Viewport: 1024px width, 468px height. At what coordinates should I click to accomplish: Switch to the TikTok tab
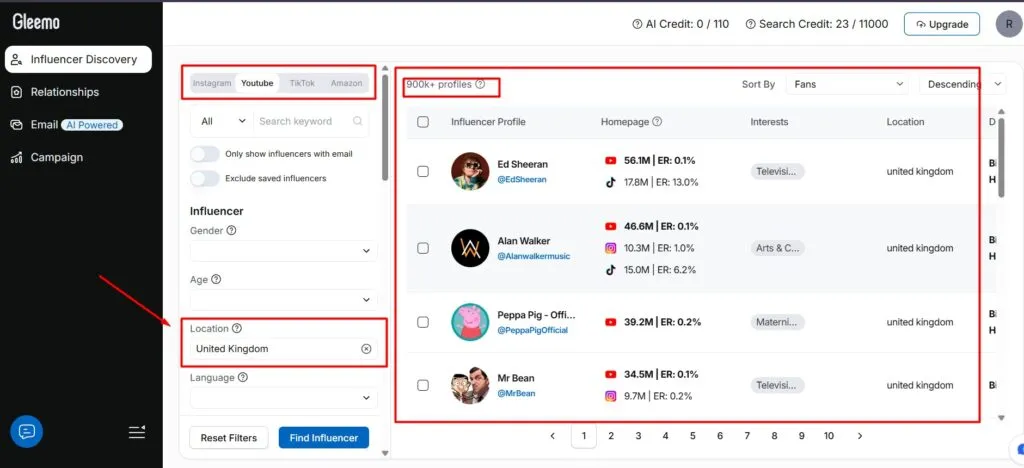tap(302, 83)
